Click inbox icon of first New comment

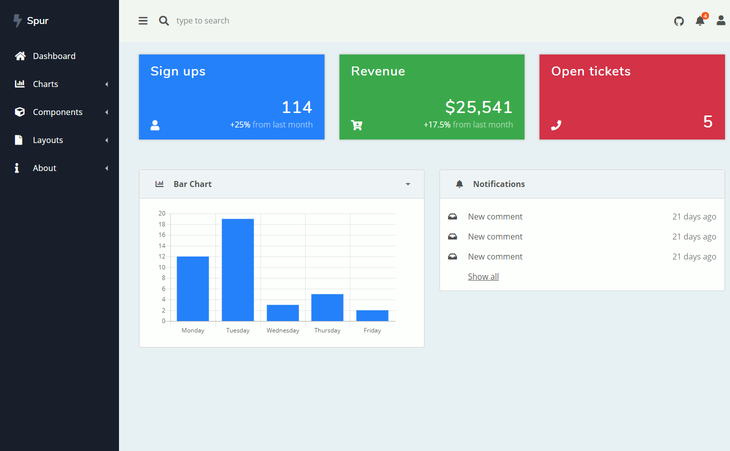click(453, 216)
